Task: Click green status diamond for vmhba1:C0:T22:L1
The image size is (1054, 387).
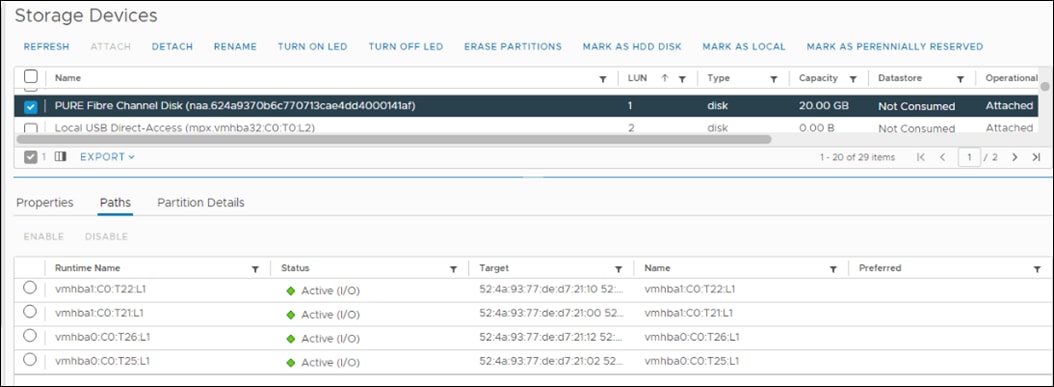Action: (290, 291)
